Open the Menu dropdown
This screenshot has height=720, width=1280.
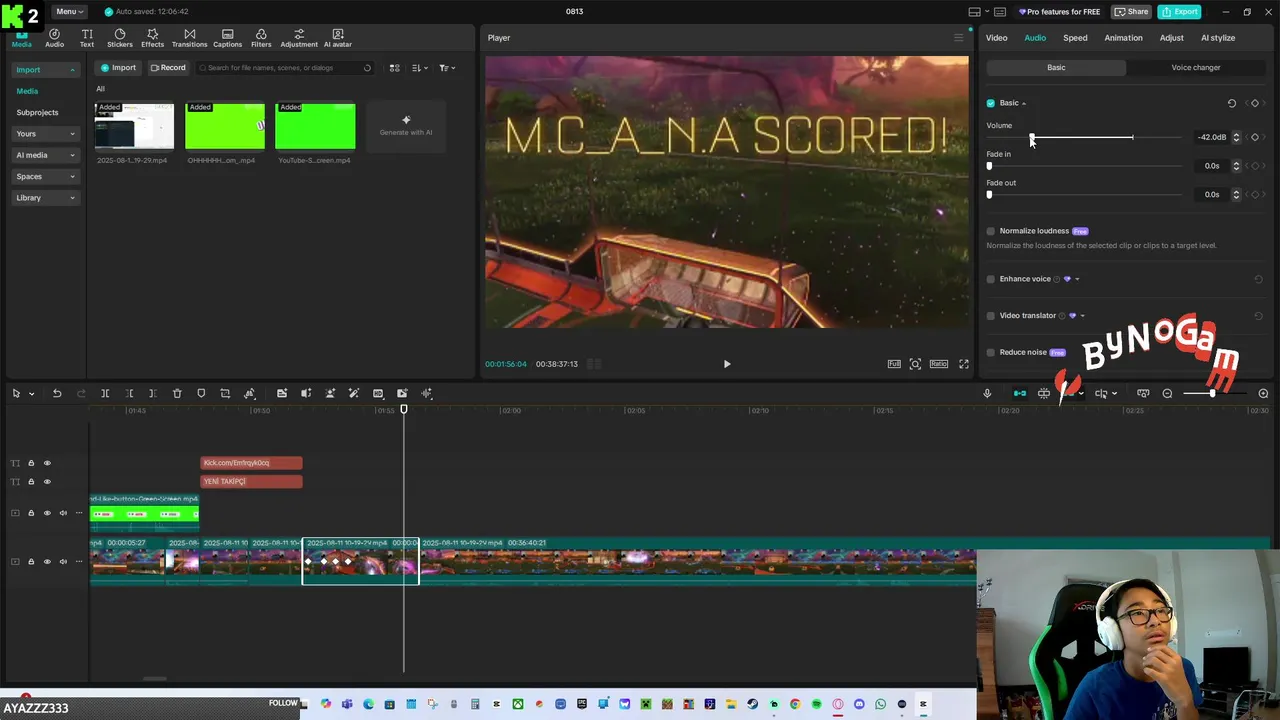(x=70, y=11)
